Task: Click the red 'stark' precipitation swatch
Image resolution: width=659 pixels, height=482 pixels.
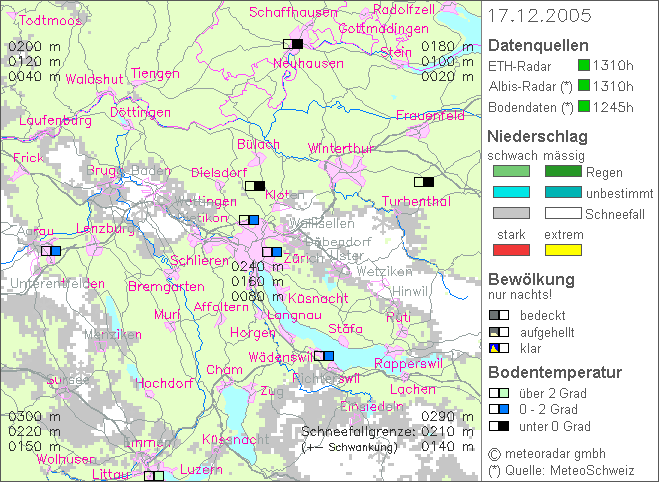Action: 511,250
